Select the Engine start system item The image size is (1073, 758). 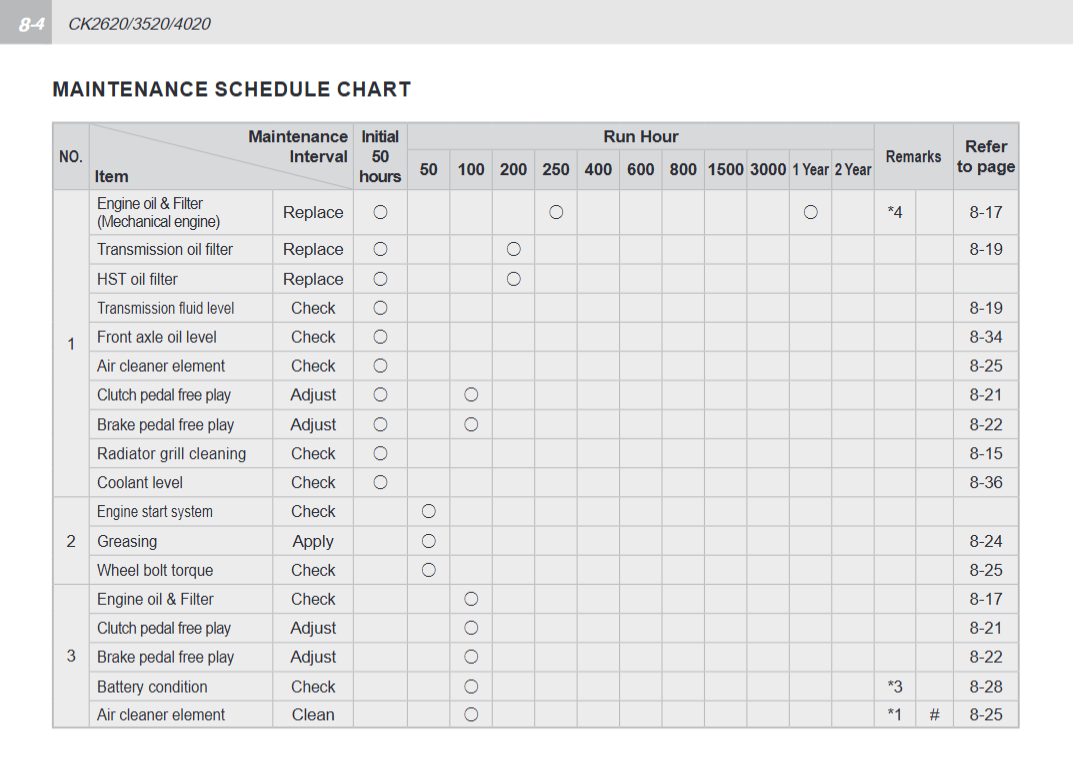point(155,512)
